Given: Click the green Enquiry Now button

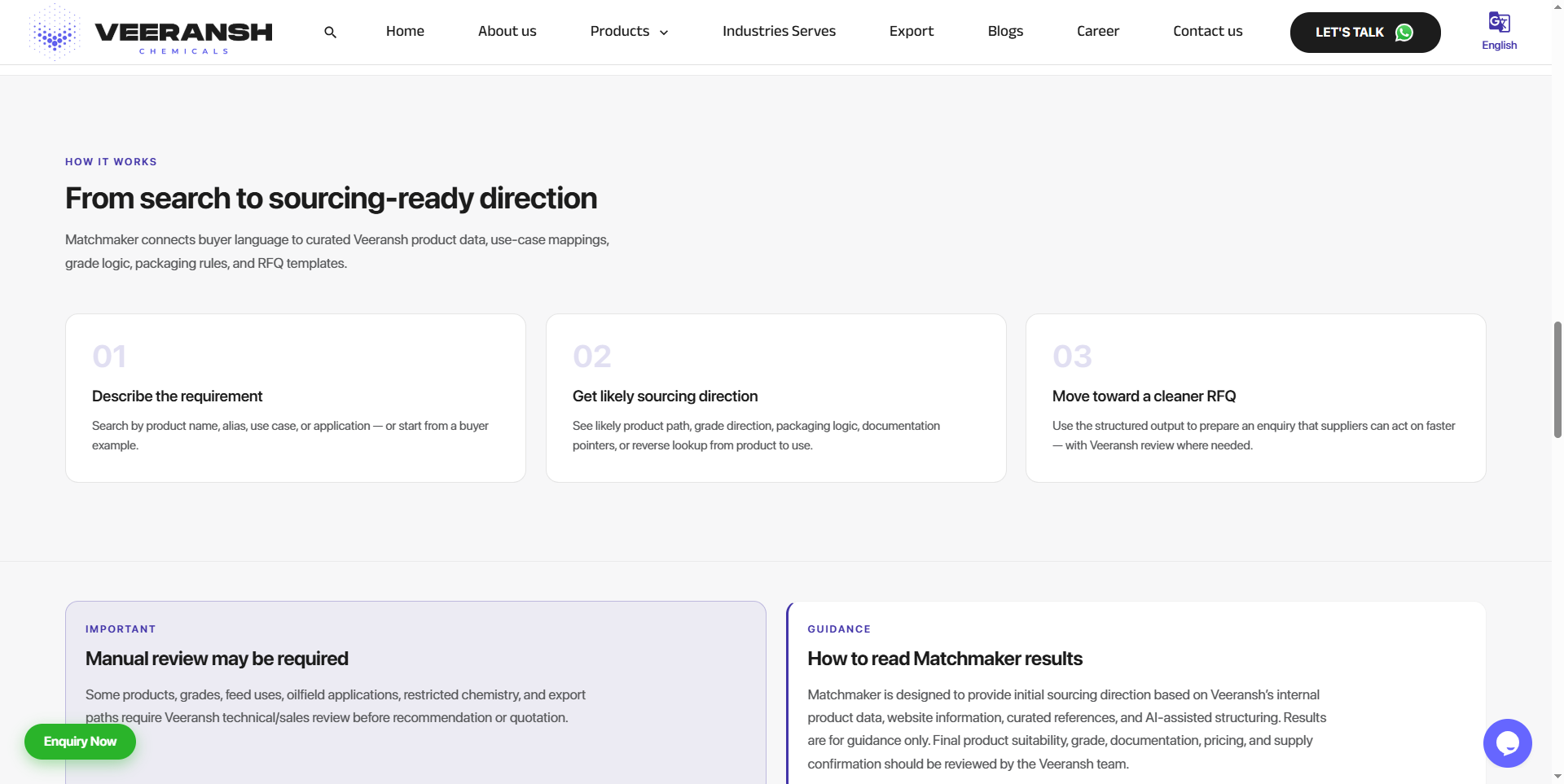Looking at the screenshot, I should click(80, 742).
